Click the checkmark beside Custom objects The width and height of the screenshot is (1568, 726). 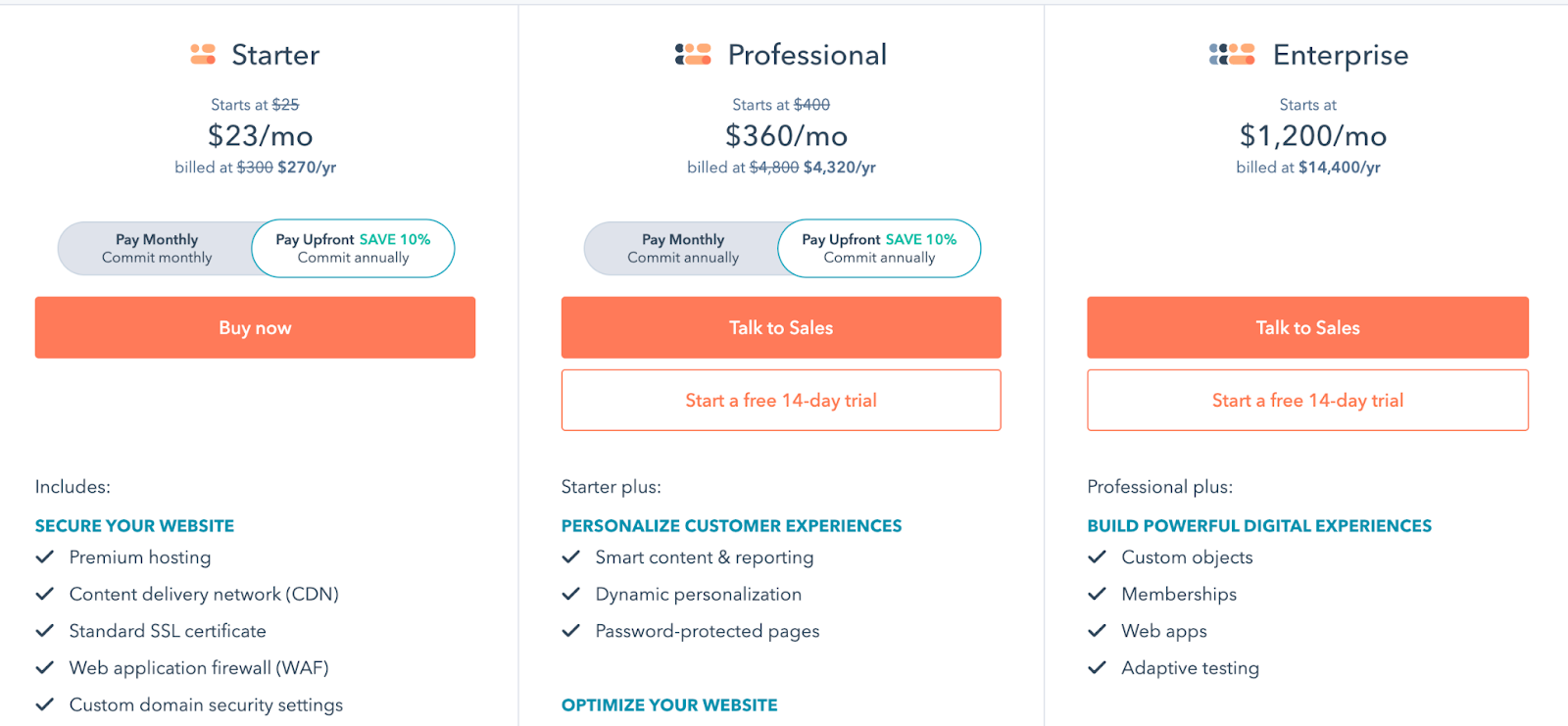coord(1098,557)
